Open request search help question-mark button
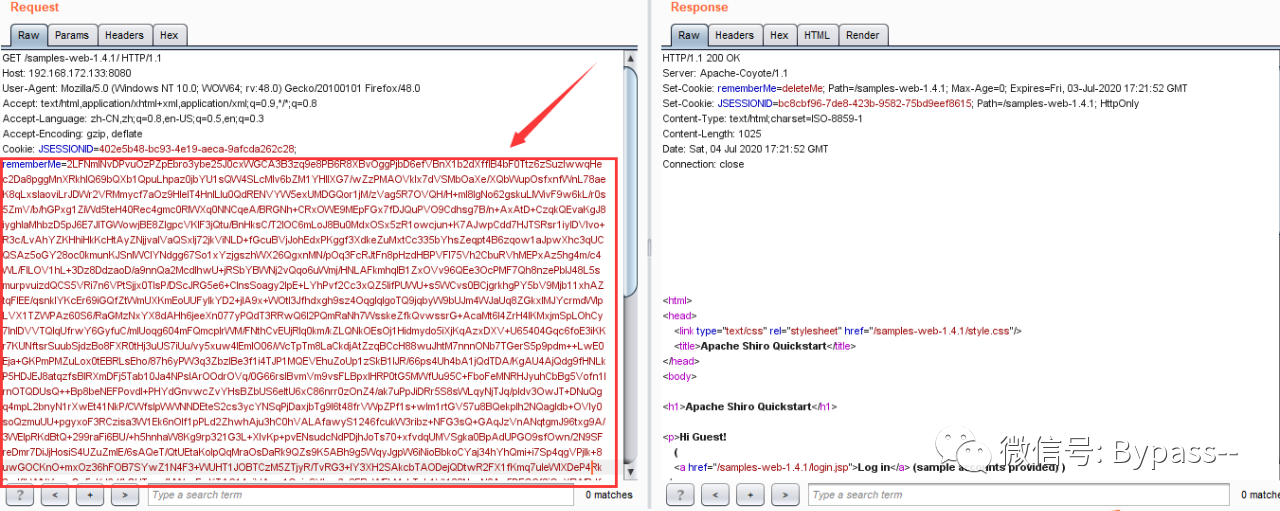Screen dimensions: 1280x511 click(x=20, y=494)
